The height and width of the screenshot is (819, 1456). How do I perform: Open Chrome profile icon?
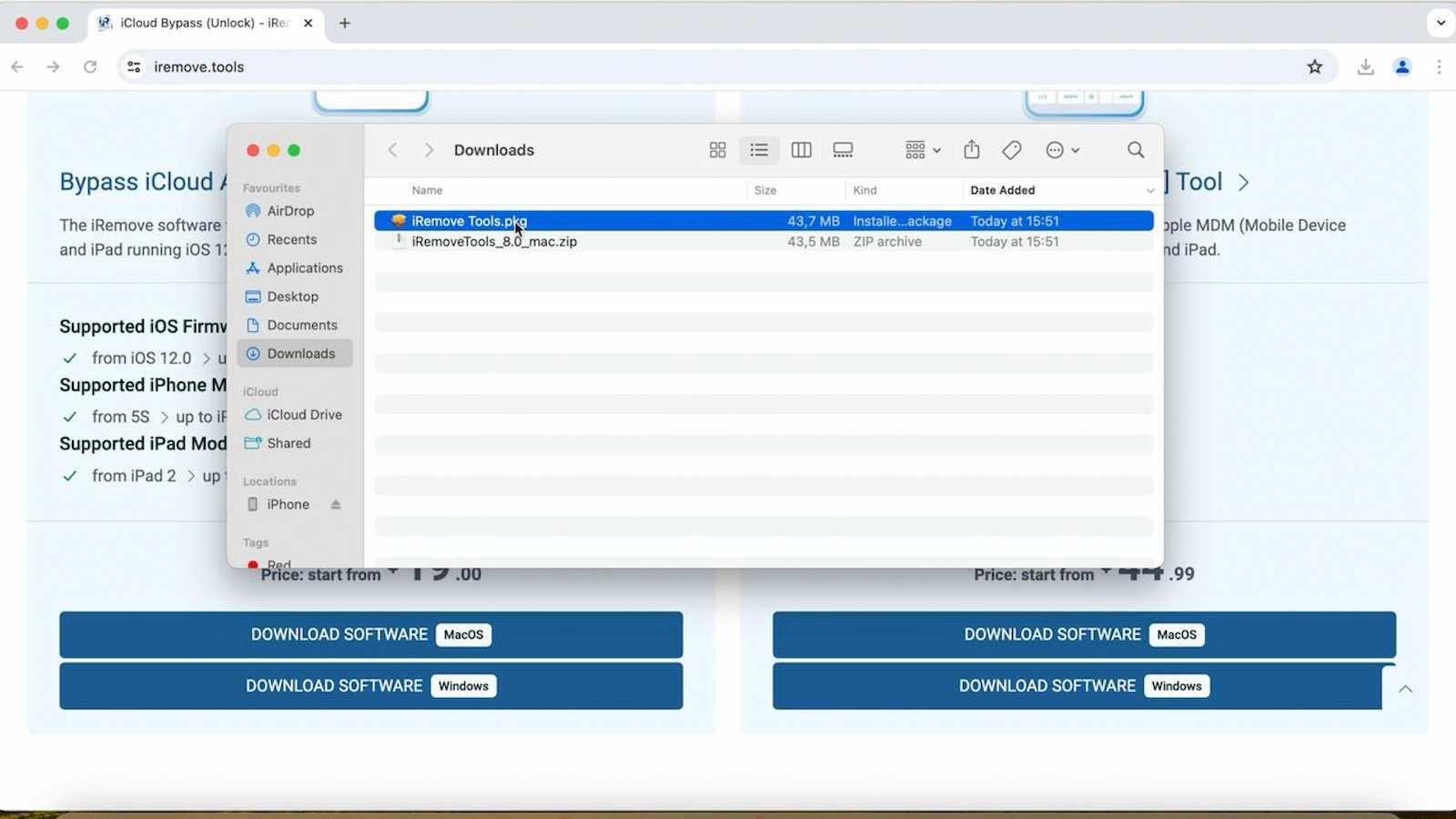(1402, 66)
